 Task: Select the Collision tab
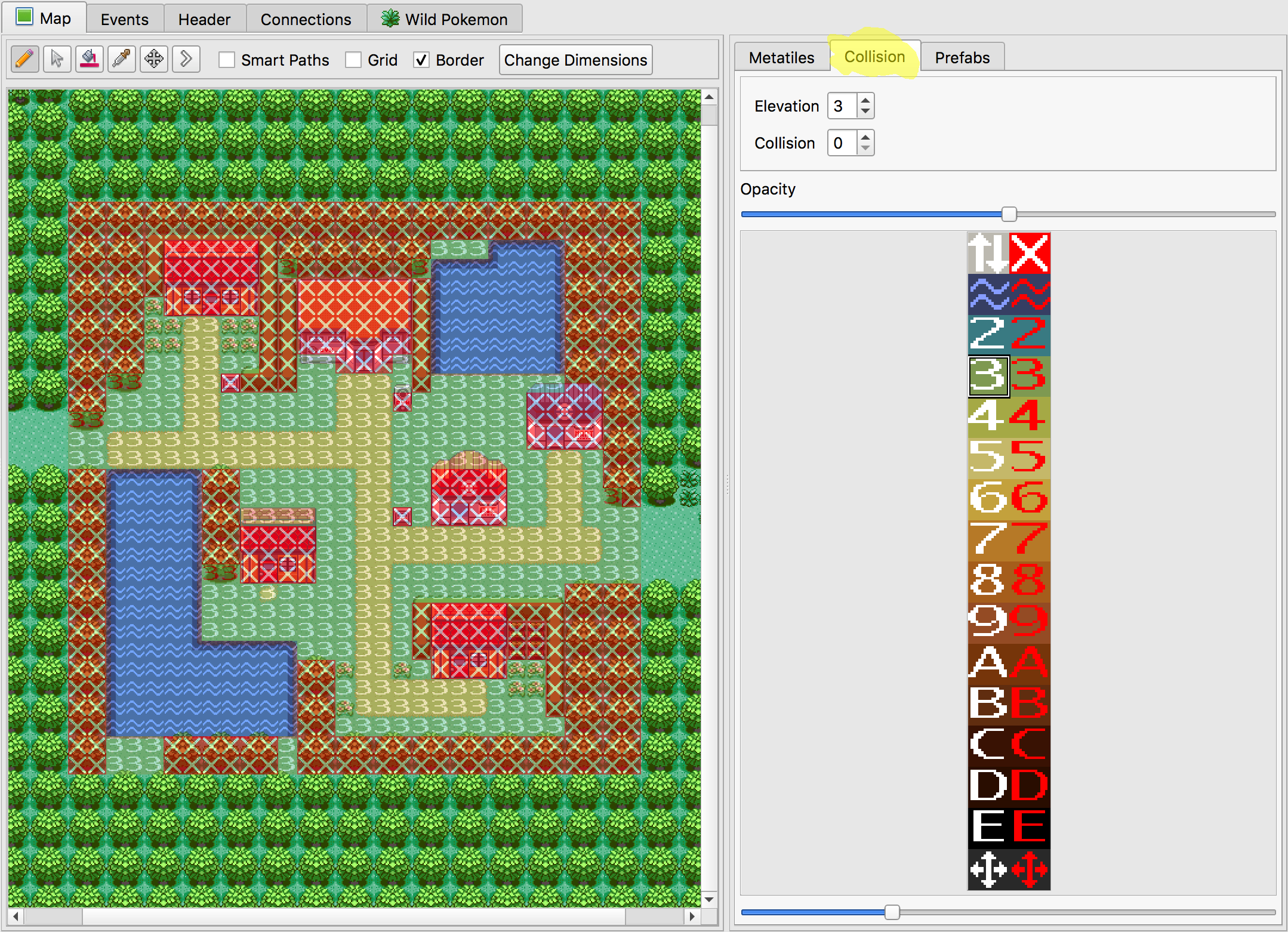(x=874, y=56)
